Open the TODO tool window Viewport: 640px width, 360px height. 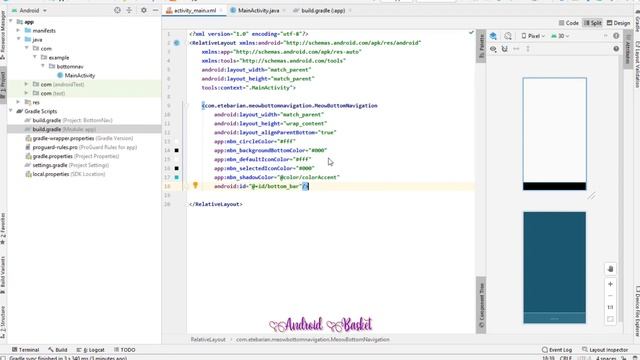click(124, 350)
